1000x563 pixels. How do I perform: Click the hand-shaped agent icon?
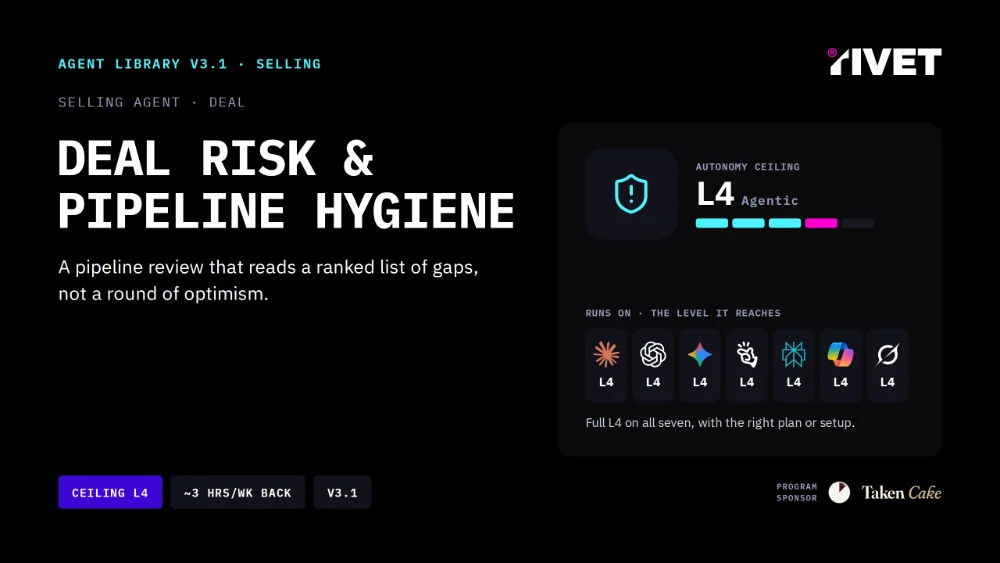tap(747, 354)
